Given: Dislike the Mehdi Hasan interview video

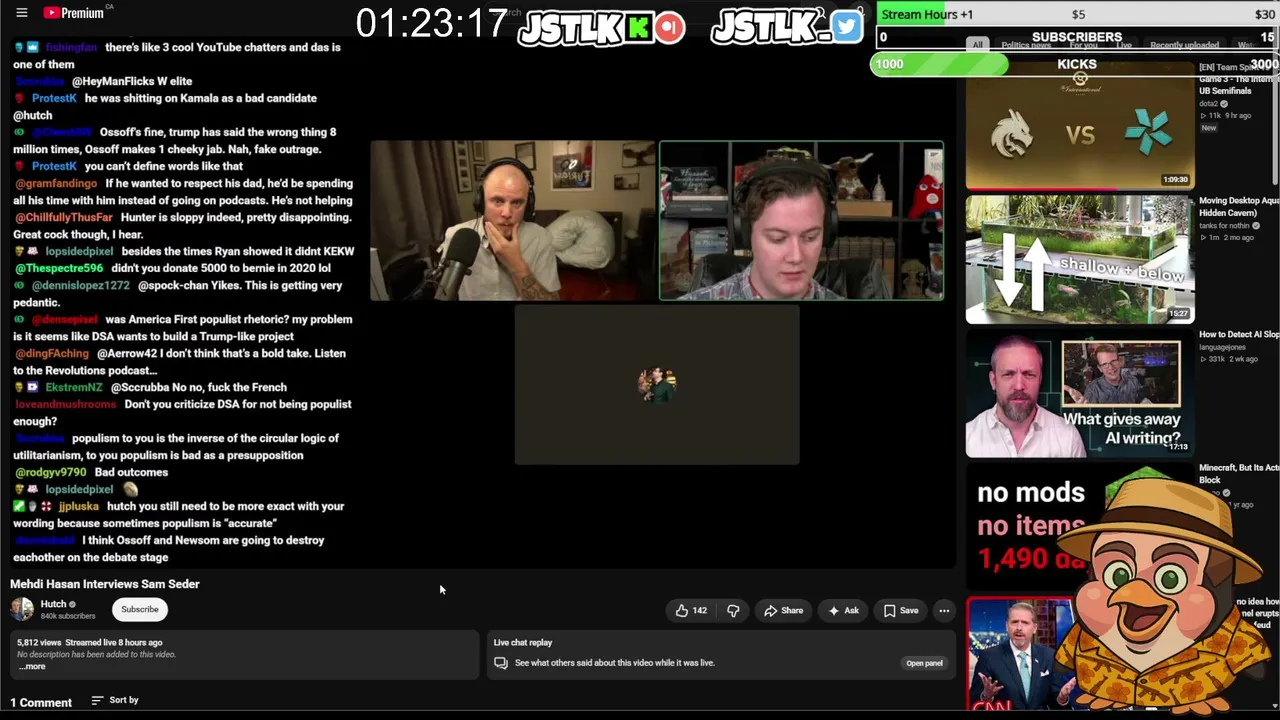Looking at the screenshot, I should [x=733, y=610].
